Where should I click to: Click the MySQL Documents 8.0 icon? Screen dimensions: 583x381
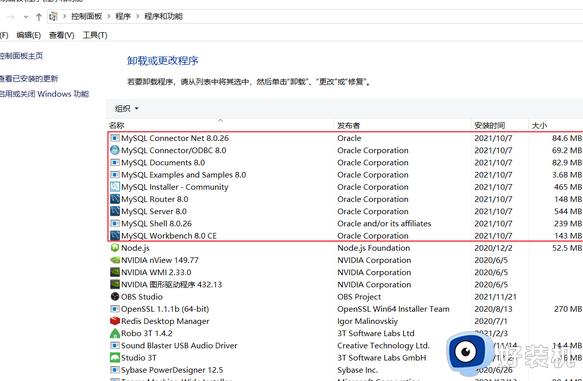pos(115,162)
